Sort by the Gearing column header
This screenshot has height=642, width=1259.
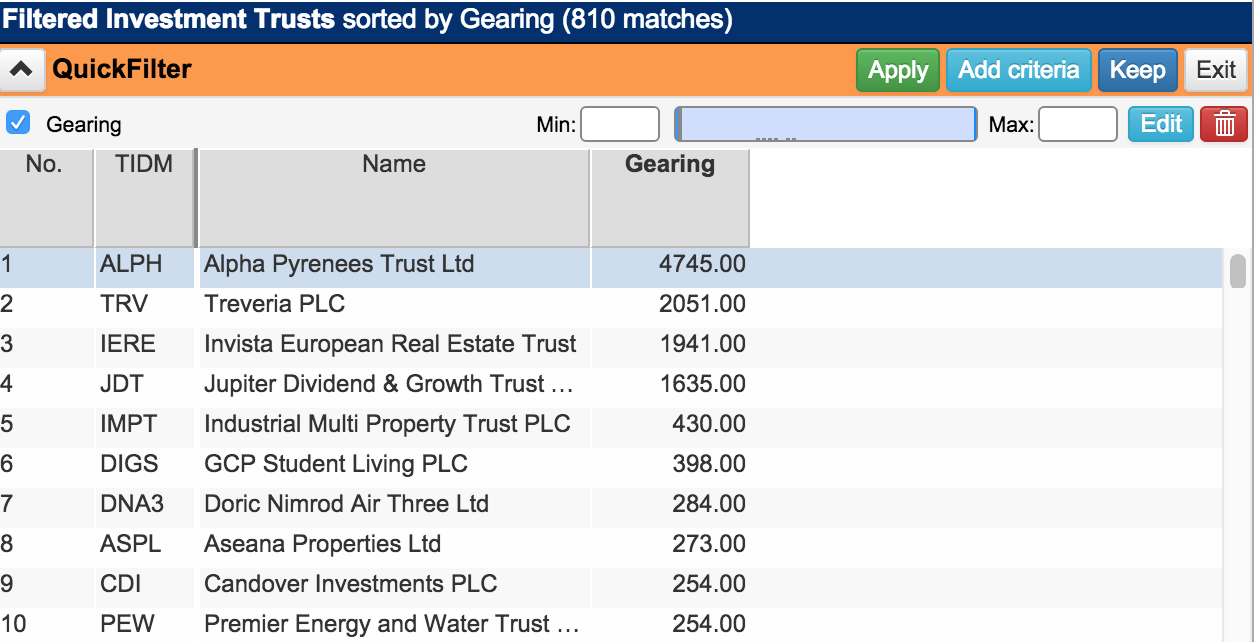point(669,165)
